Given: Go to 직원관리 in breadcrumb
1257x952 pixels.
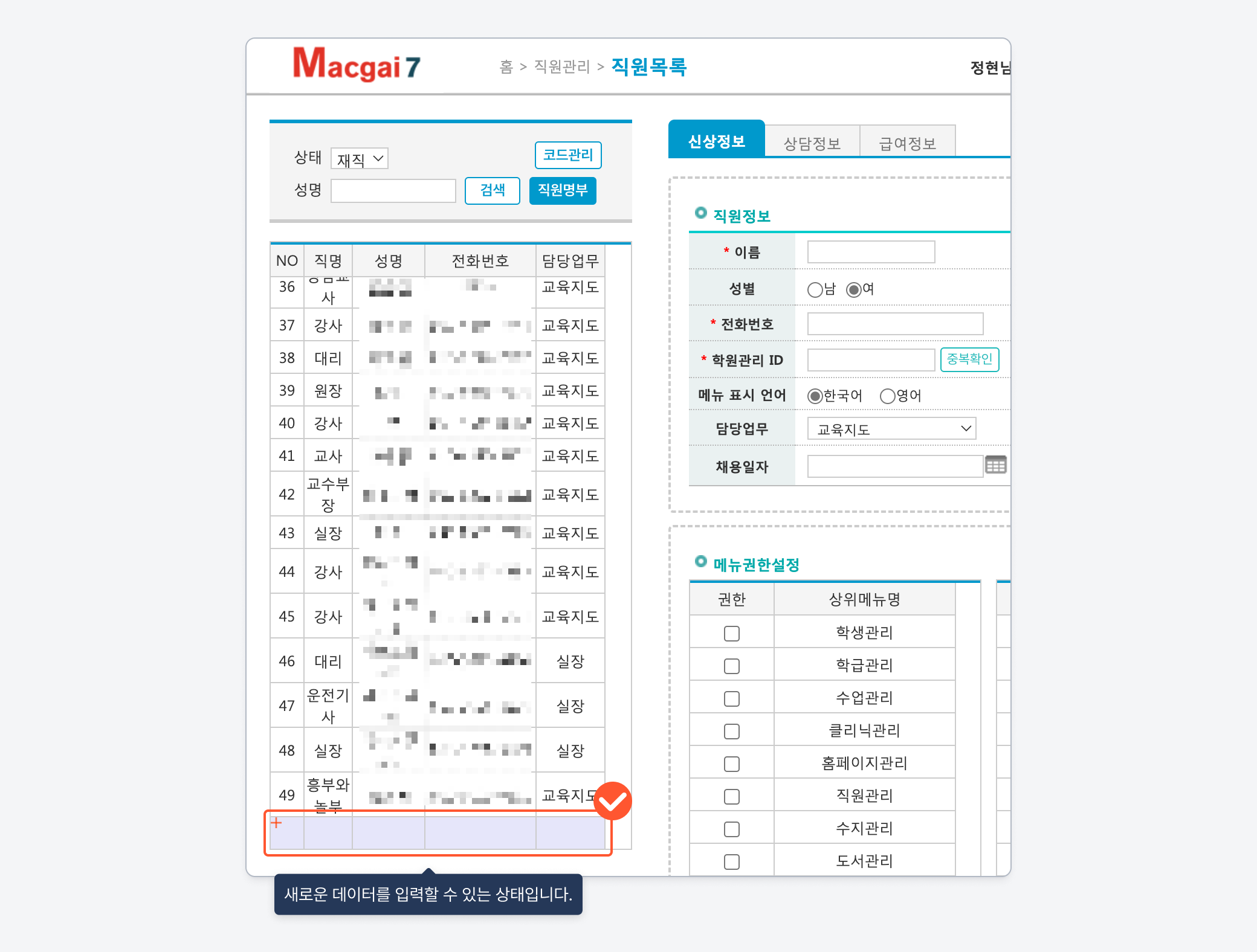Looking at the screenshot, I should point(561,66).
